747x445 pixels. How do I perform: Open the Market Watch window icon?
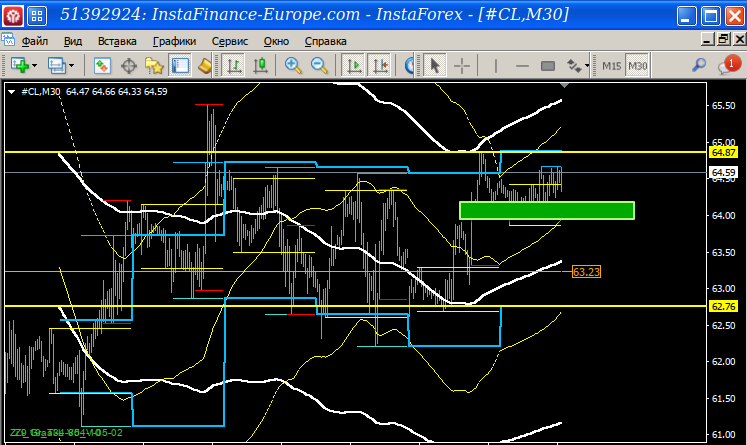102,65
